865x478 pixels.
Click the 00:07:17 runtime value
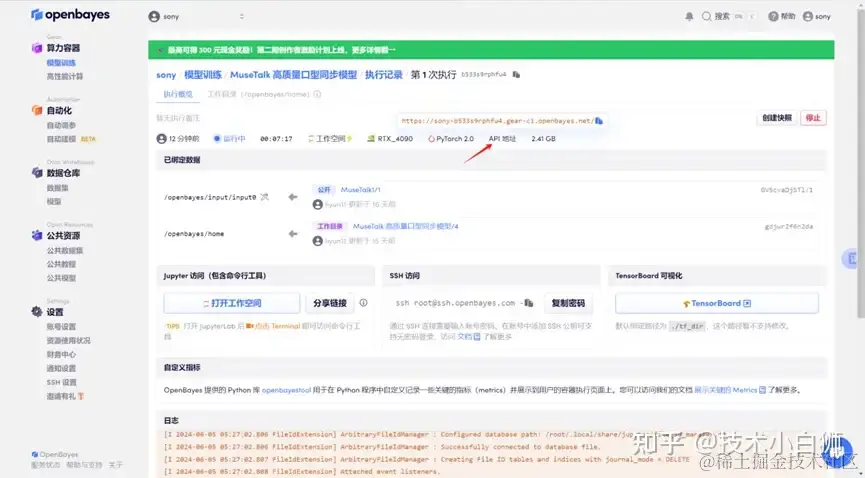276,139
